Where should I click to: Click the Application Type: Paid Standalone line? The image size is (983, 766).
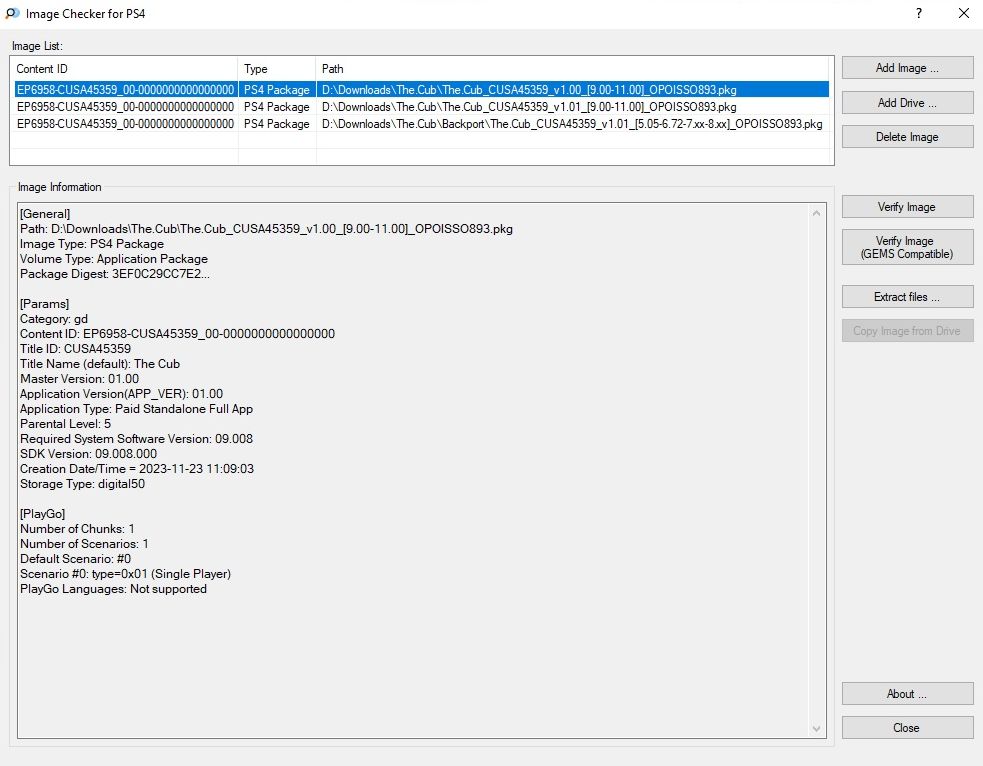(x=136, y=409)
